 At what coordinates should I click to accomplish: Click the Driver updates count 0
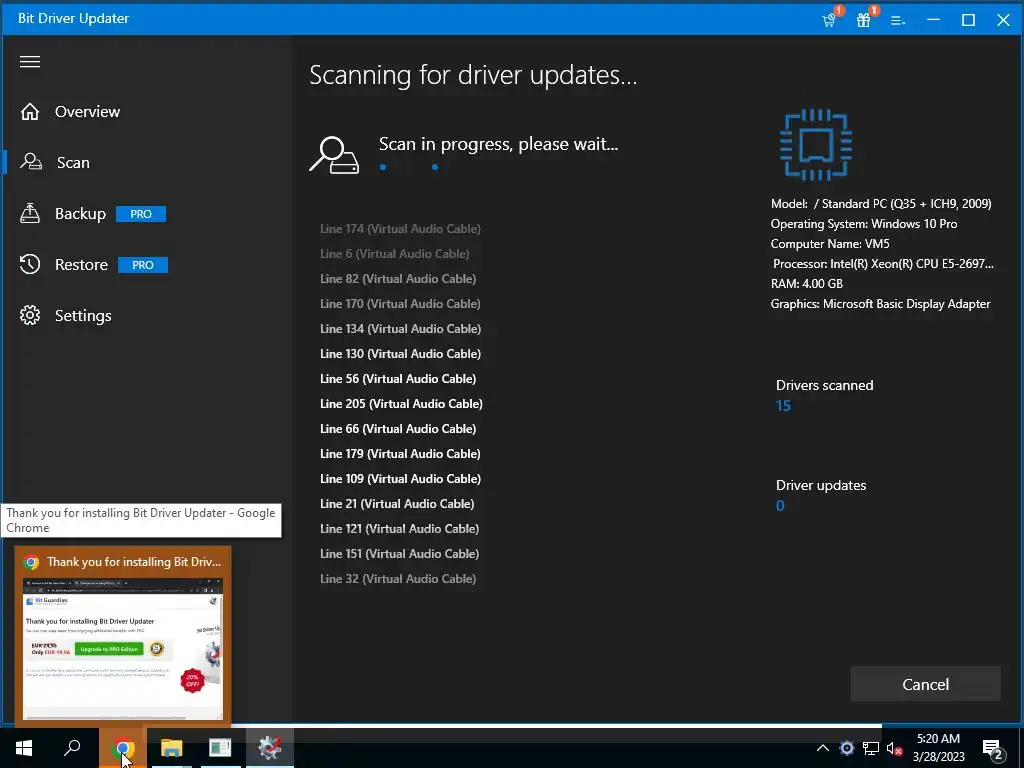[780, 505]
